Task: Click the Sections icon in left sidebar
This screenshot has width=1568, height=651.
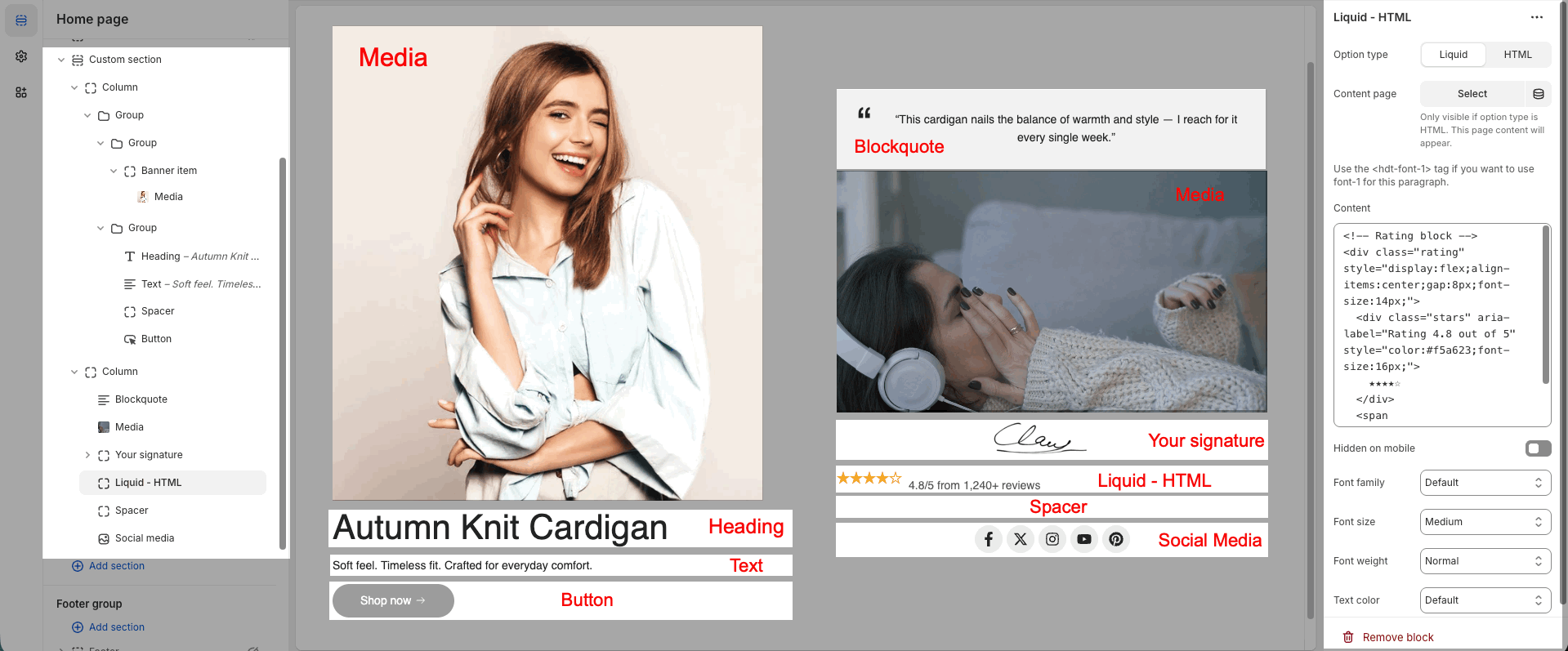Action: [21, 20]
